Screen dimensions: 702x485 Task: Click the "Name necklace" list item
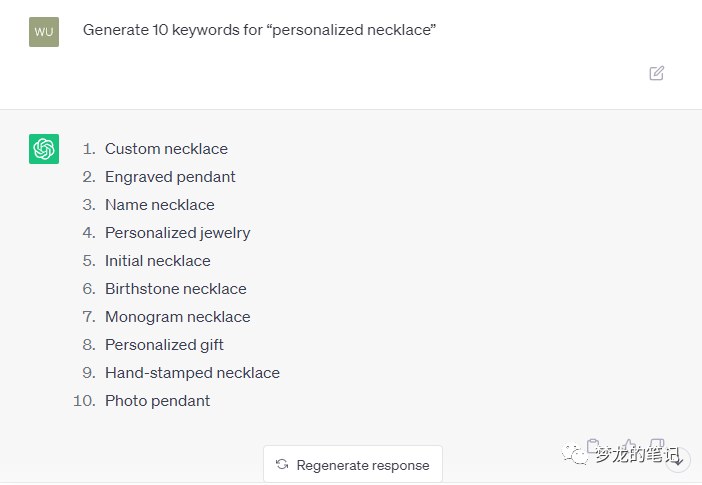click(160, 205)
